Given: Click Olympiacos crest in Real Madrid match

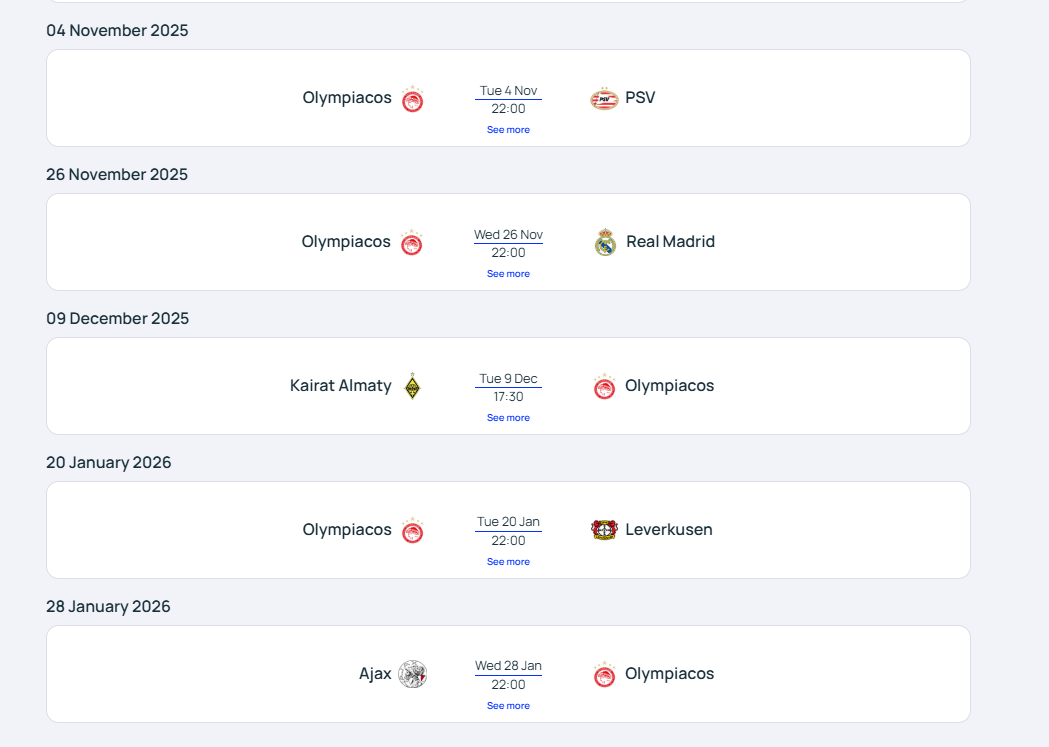Looking at the screenshot, I should [x=411, y=243].
